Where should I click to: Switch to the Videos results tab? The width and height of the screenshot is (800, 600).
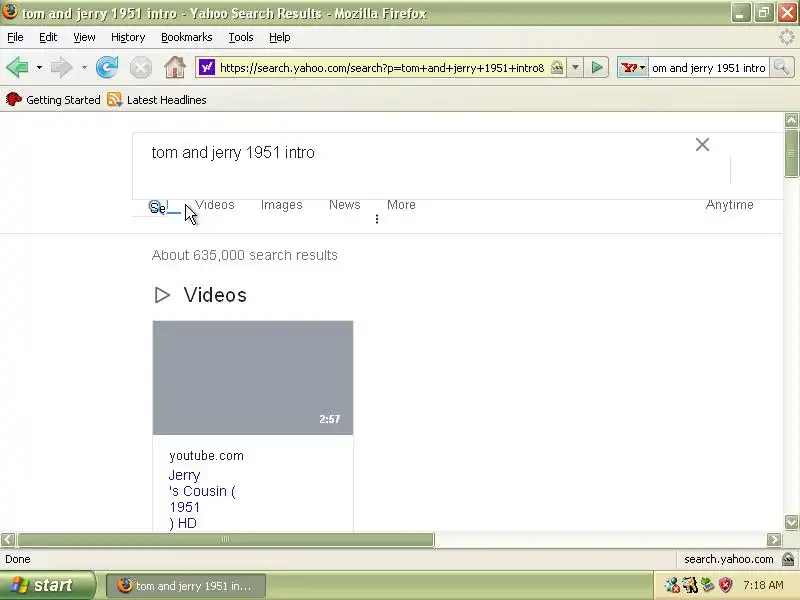(x=215, y=205)
